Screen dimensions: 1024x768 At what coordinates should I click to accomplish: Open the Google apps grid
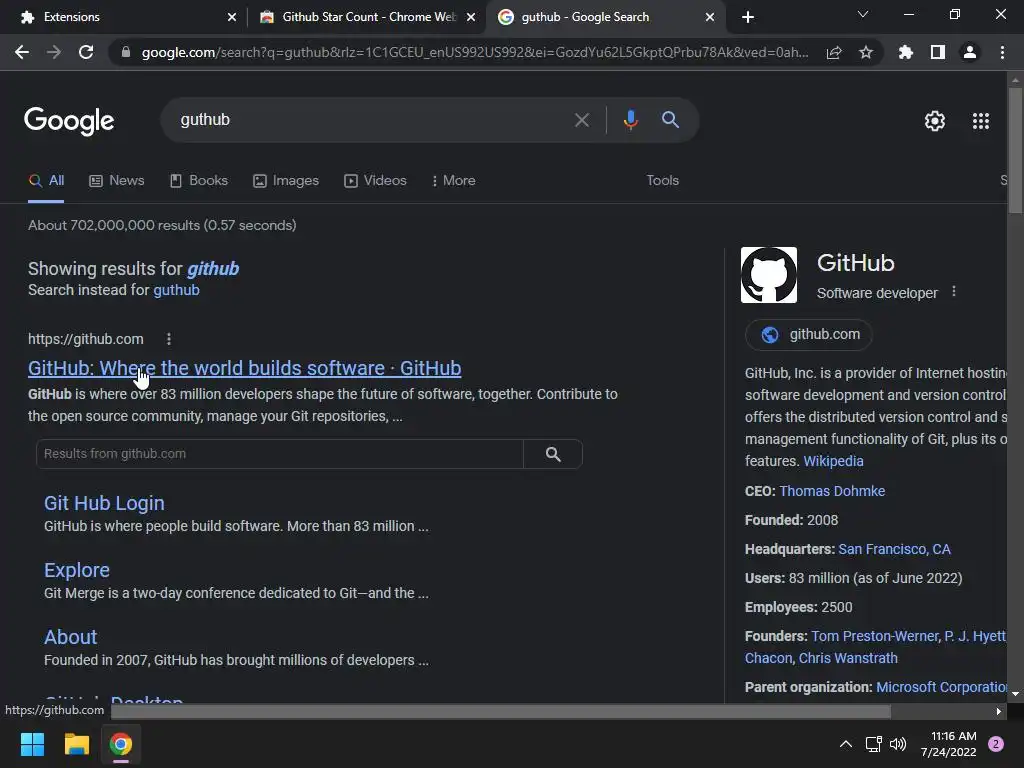click(x=981, y=121)
